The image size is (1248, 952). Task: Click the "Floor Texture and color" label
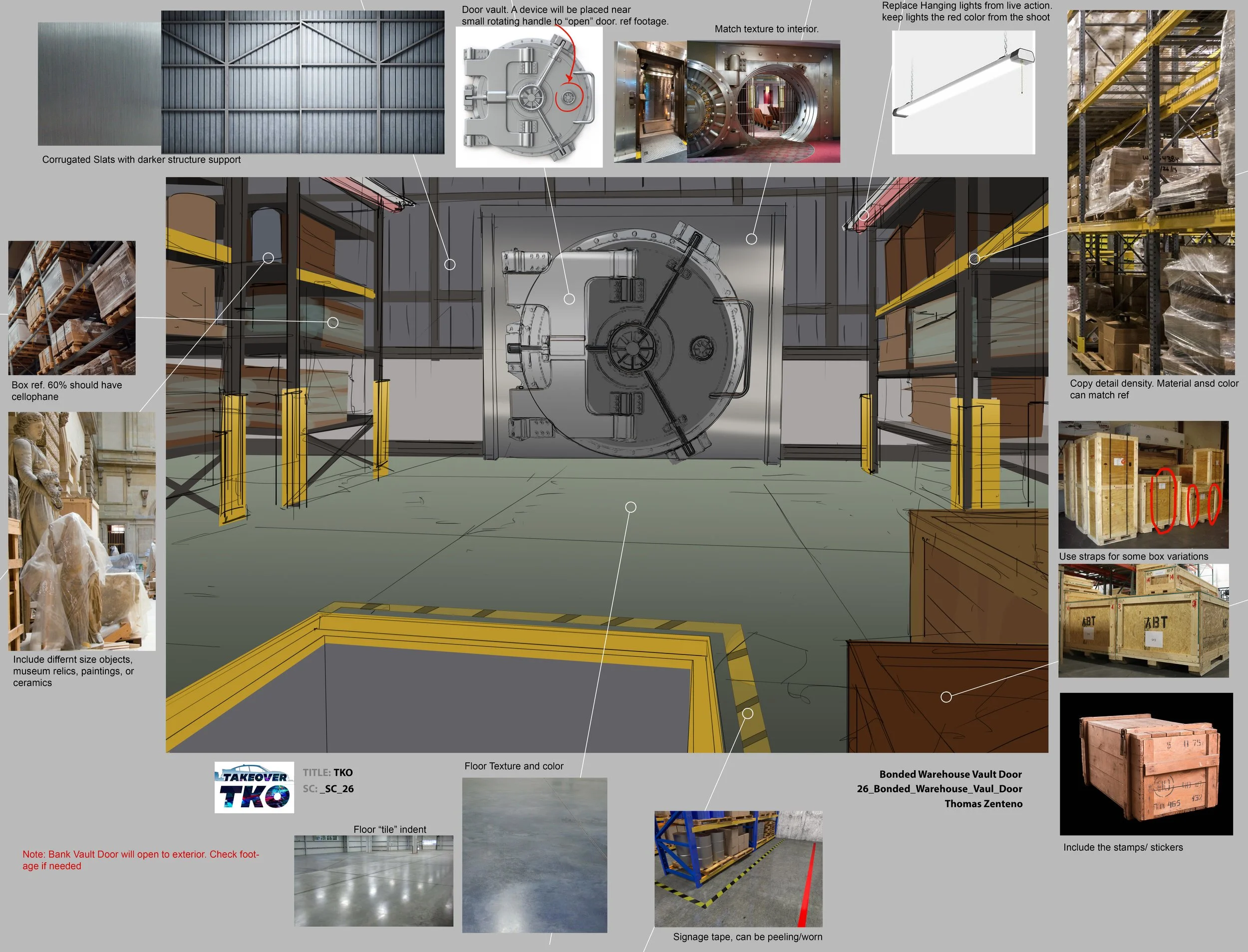[x=514, y=766]
